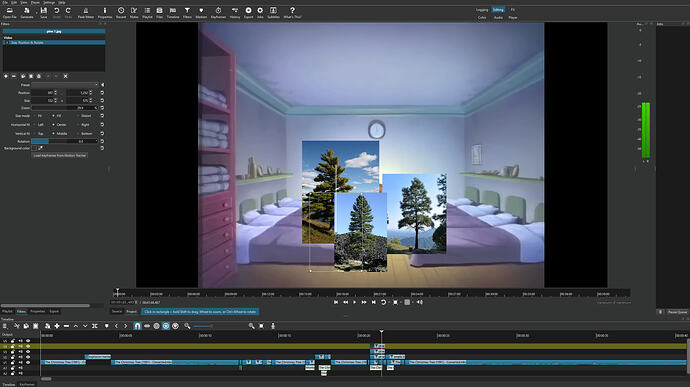Click Load Keyframes from Motion Tracker
The image size is (690, 387).
(x=60, y=155)
